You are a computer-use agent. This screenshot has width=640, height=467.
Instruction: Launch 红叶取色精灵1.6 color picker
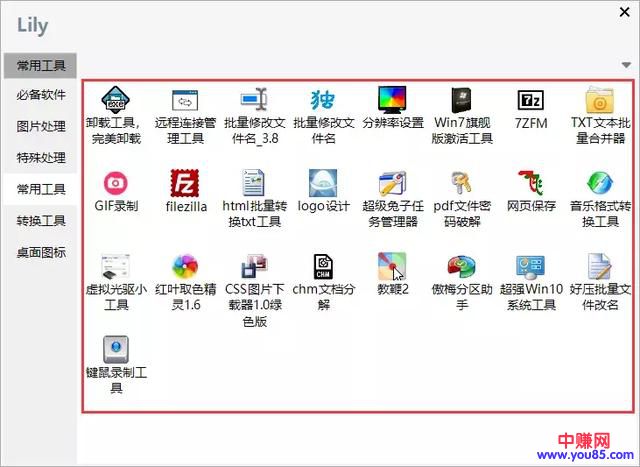[185, 266]
